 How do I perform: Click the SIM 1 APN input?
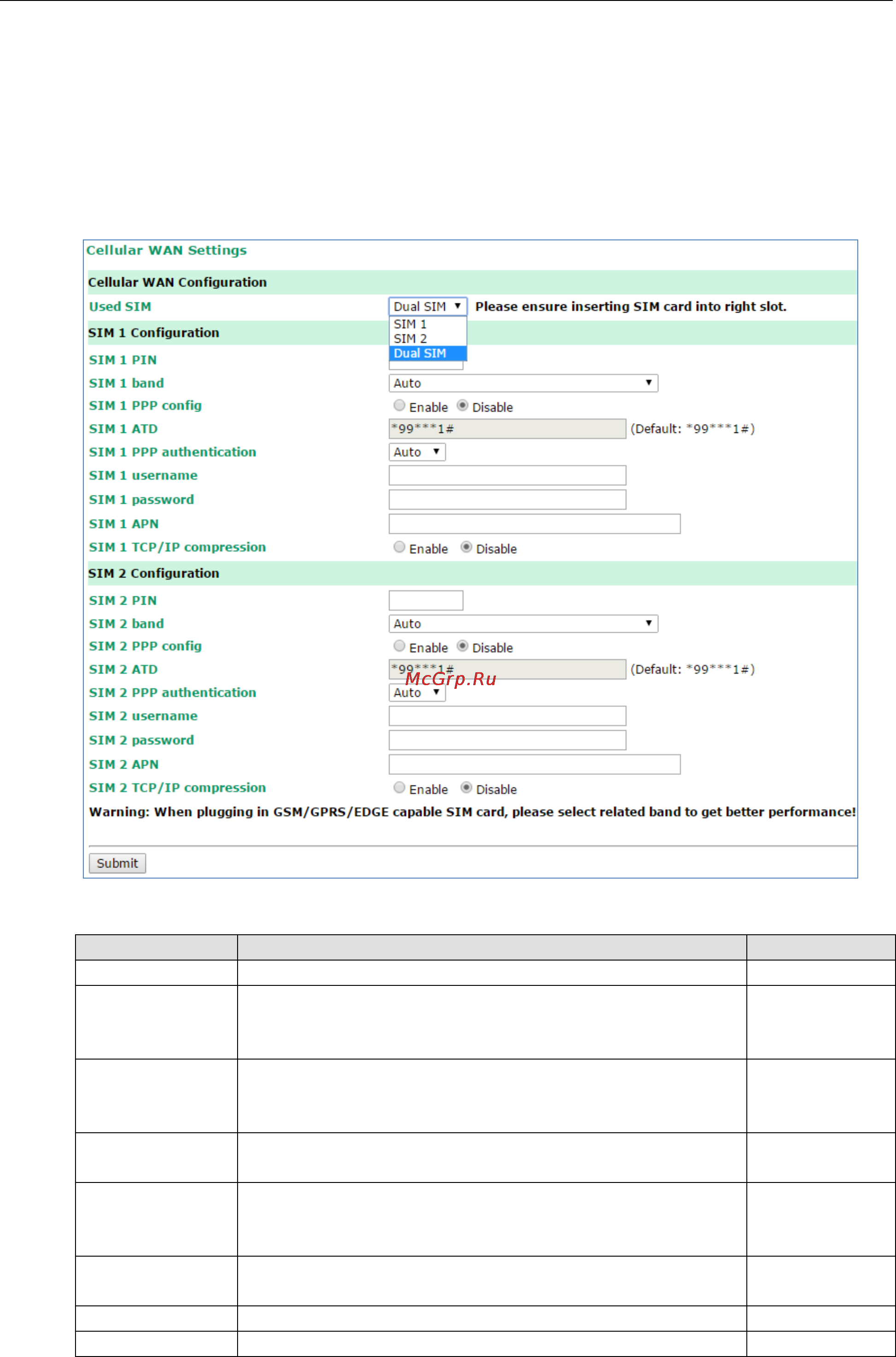534,524
